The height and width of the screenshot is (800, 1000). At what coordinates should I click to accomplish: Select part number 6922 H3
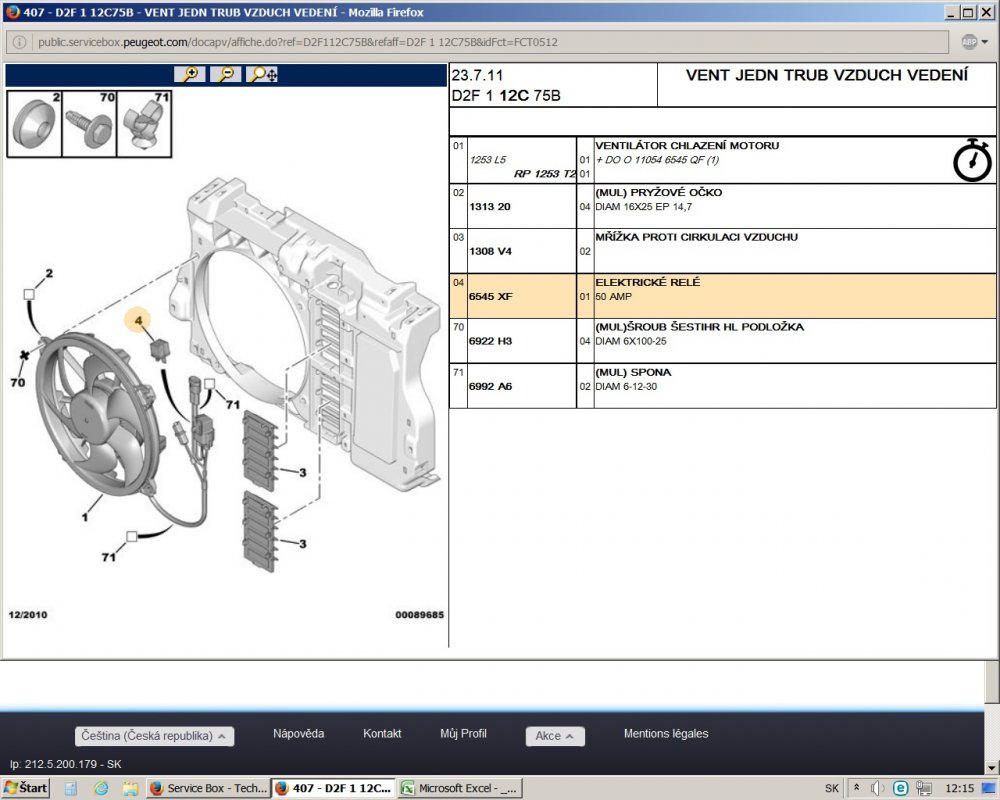(490, 341)
